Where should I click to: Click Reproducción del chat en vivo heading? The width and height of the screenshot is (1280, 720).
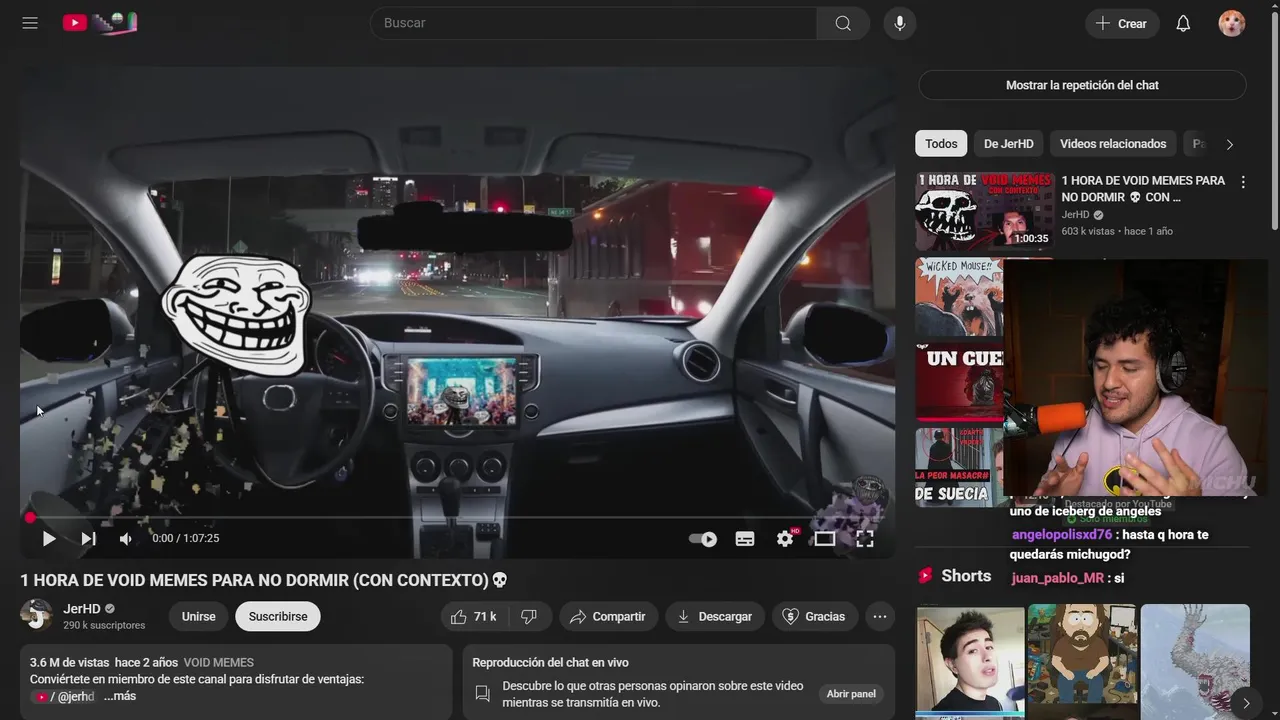[550, 662]
